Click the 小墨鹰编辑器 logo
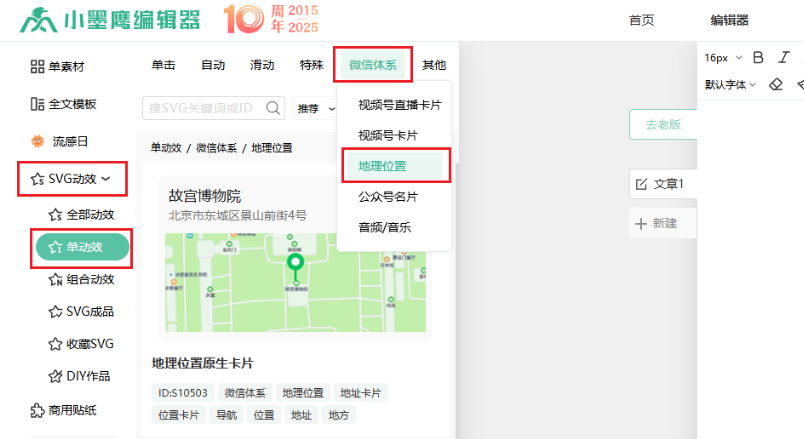Image resolution: width=804 pixels, height=439 pixels. pos(110,20)
